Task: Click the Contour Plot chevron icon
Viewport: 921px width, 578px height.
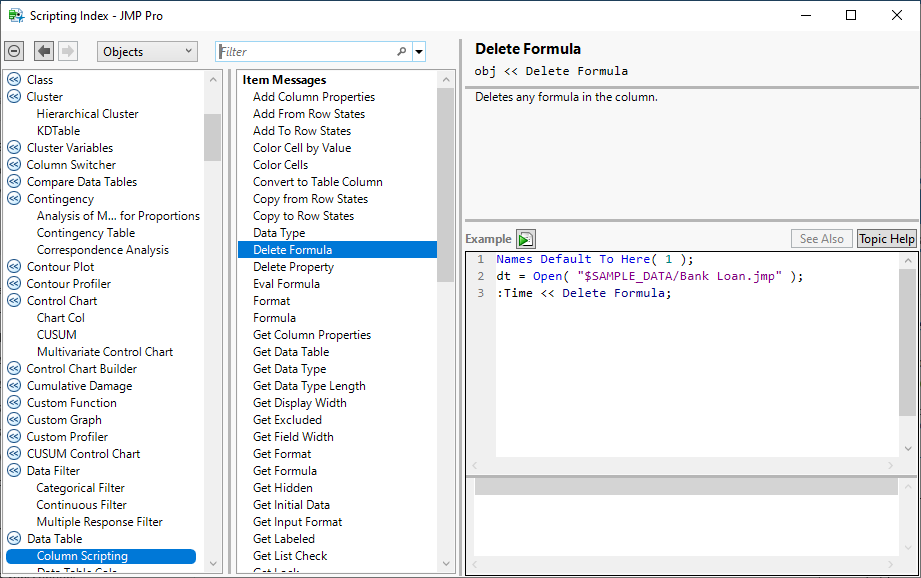Action: tap(14, 267)
